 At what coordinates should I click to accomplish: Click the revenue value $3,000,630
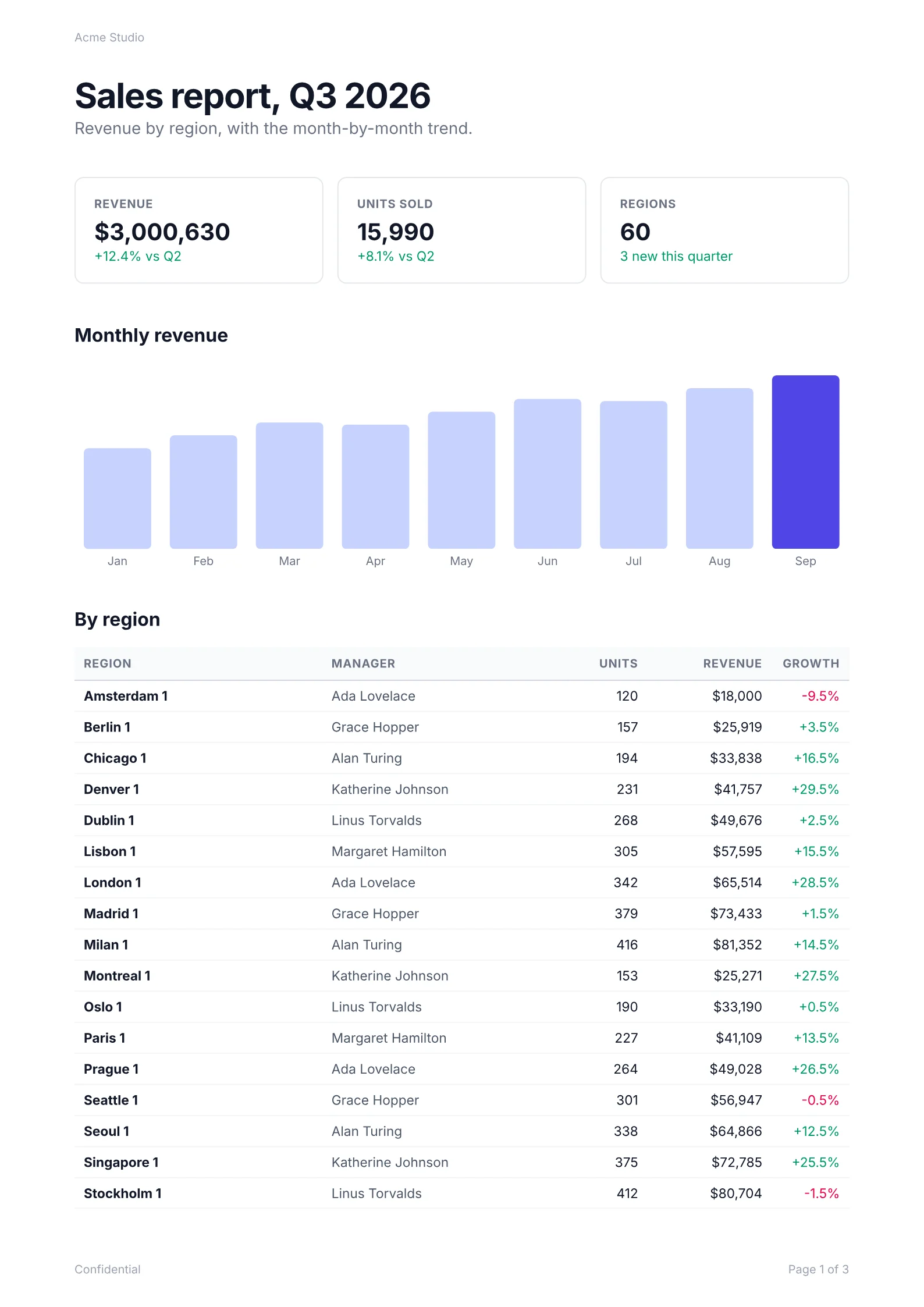162,232
